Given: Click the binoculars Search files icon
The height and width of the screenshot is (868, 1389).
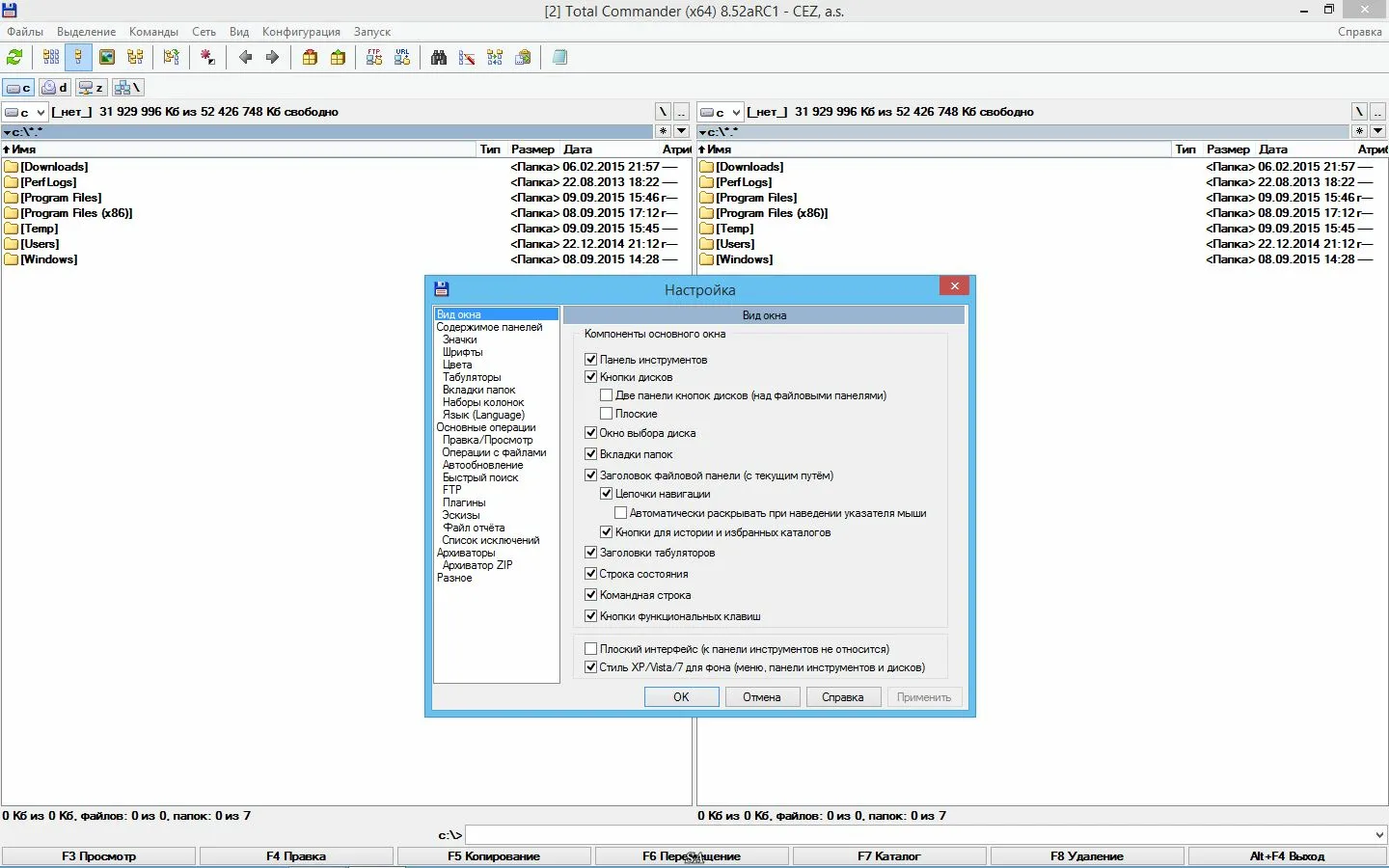Looking at the screenshot, I should coord(439,58).
